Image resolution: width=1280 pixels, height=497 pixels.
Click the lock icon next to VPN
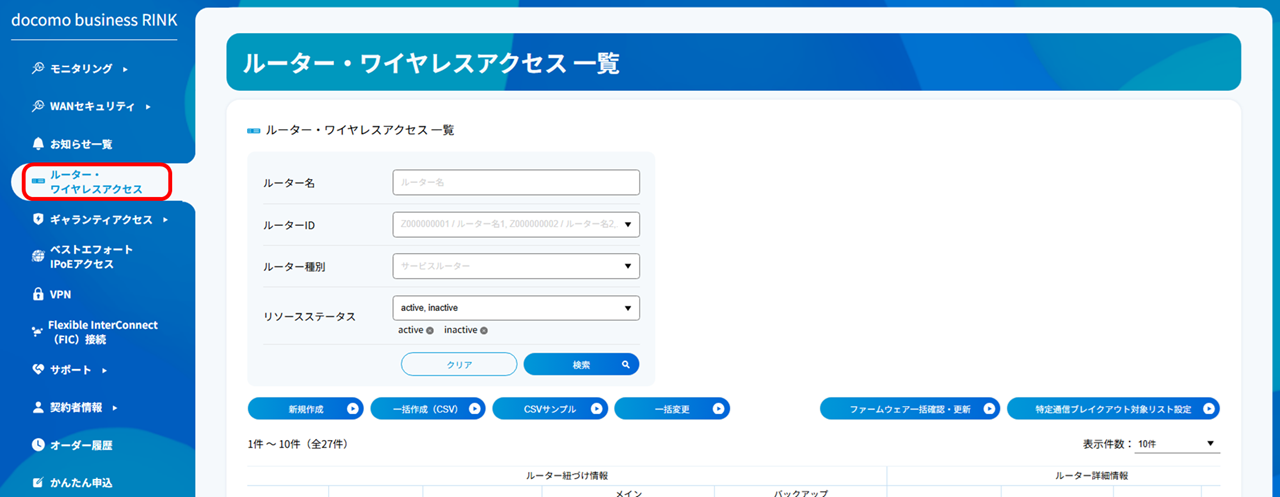(x=38, y=295)
